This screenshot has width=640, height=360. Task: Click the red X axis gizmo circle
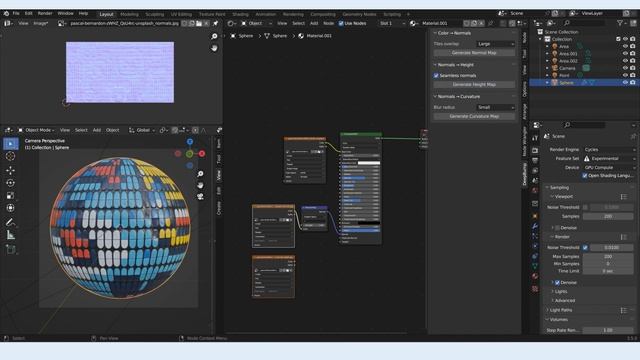[x=202, y=153]
